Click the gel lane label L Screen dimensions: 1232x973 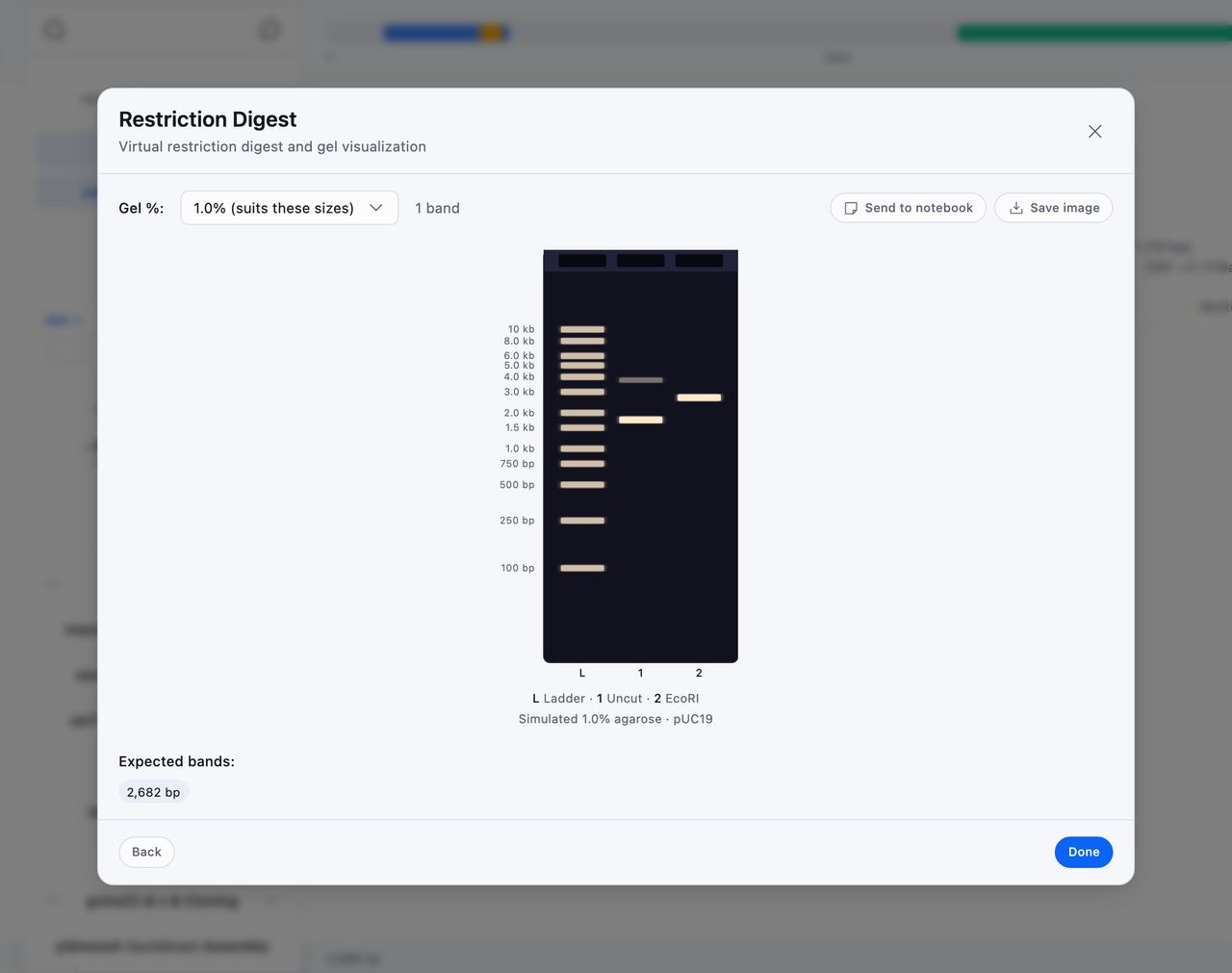[582, 673]
